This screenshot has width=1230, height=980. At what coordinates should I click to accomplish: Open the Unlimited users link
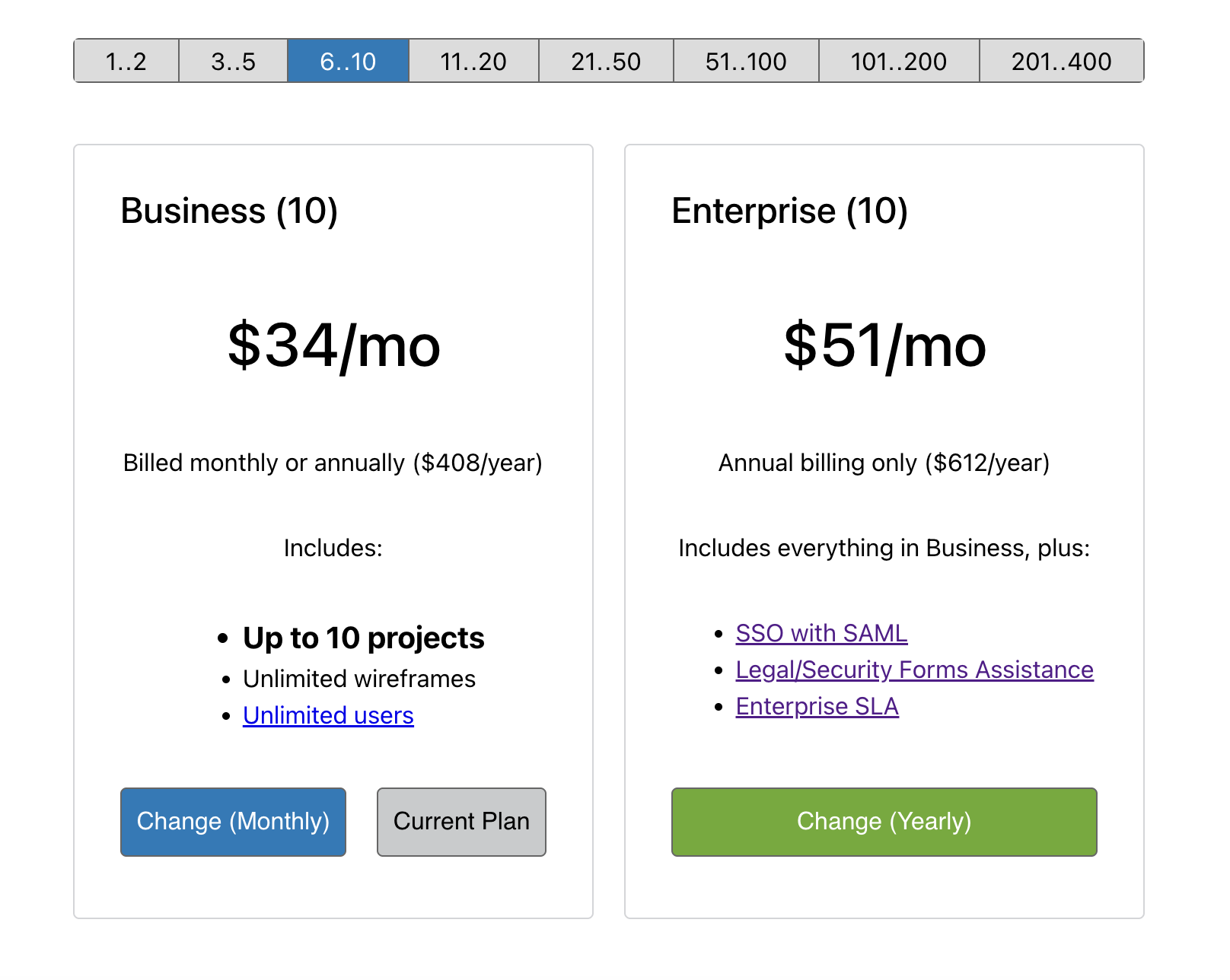tap(327, 715)
